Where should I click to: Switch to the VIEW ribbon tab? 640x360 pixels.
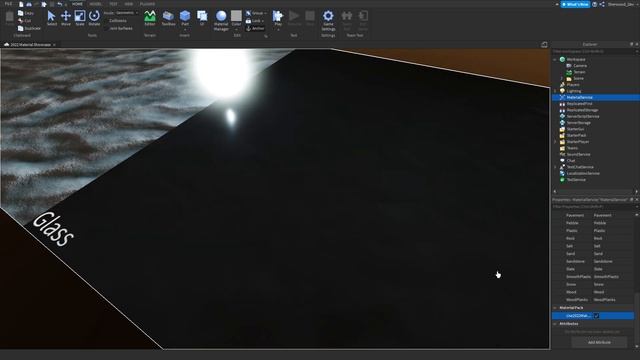(x=129, y=4)
